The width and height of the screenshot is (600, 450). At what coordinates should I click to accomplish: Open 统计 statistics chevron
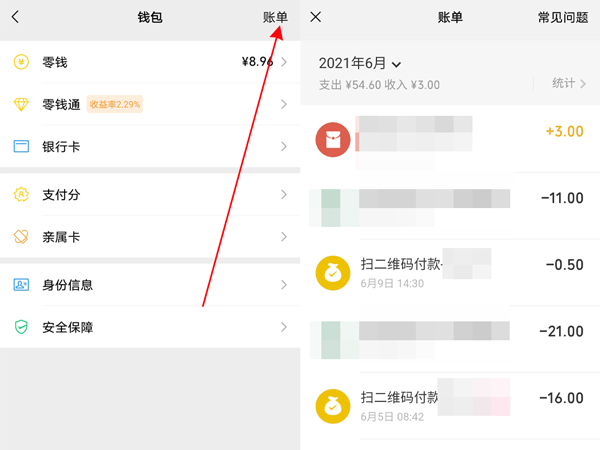571,84
